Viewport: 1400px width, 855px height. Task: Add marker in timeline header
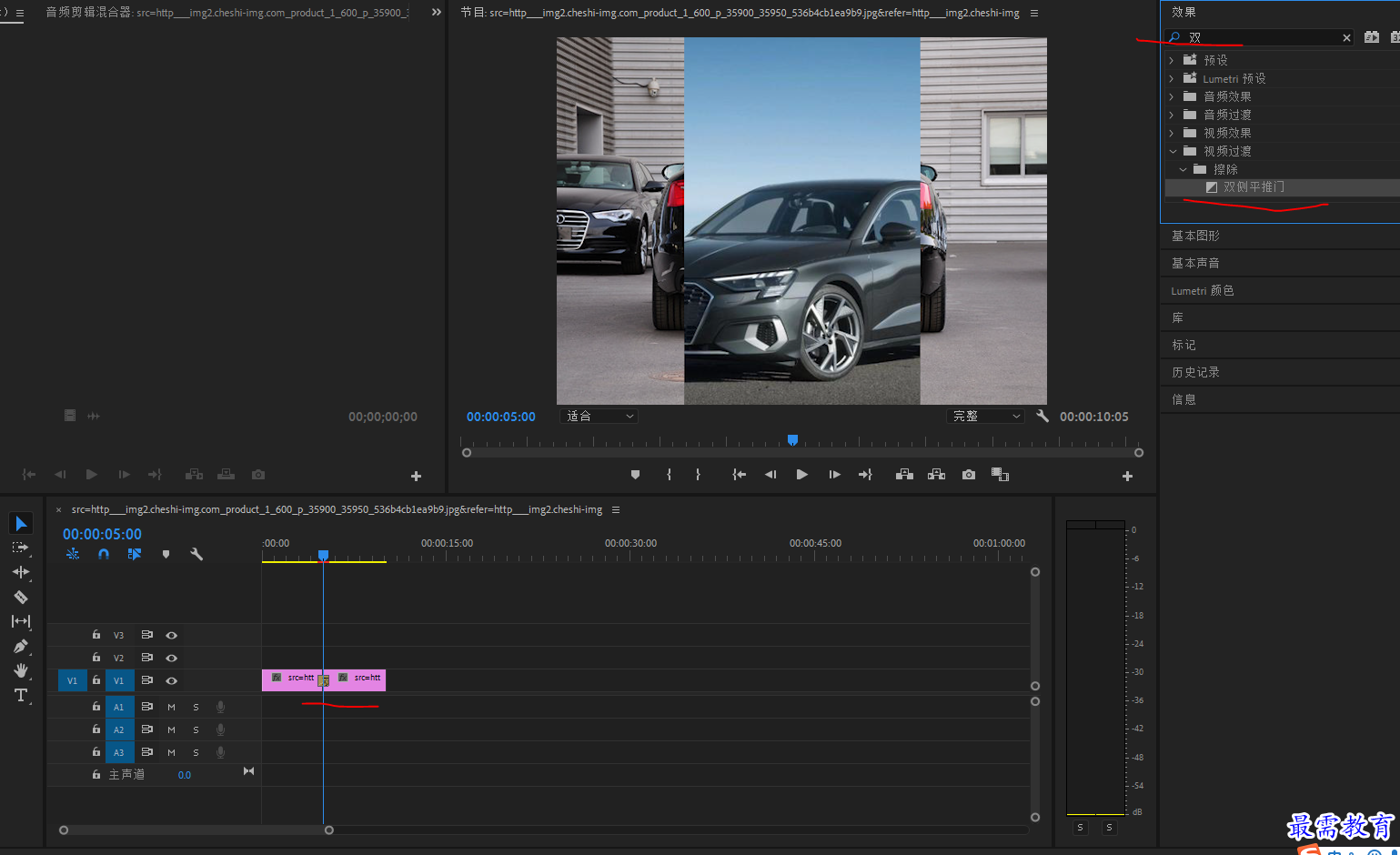click(x=166, y=554)
